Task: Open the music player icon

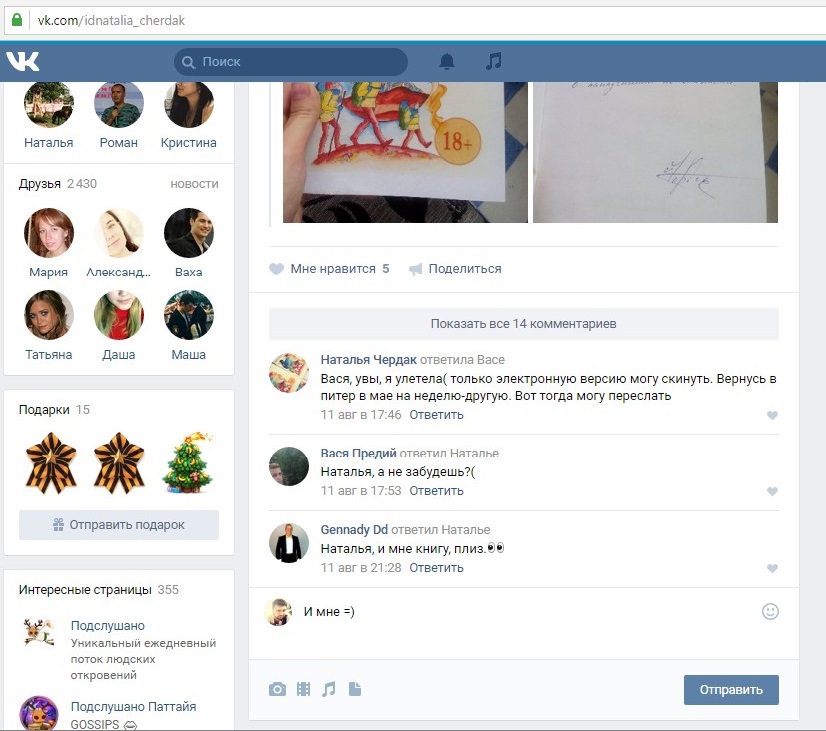Action: [x=493, y=61]
